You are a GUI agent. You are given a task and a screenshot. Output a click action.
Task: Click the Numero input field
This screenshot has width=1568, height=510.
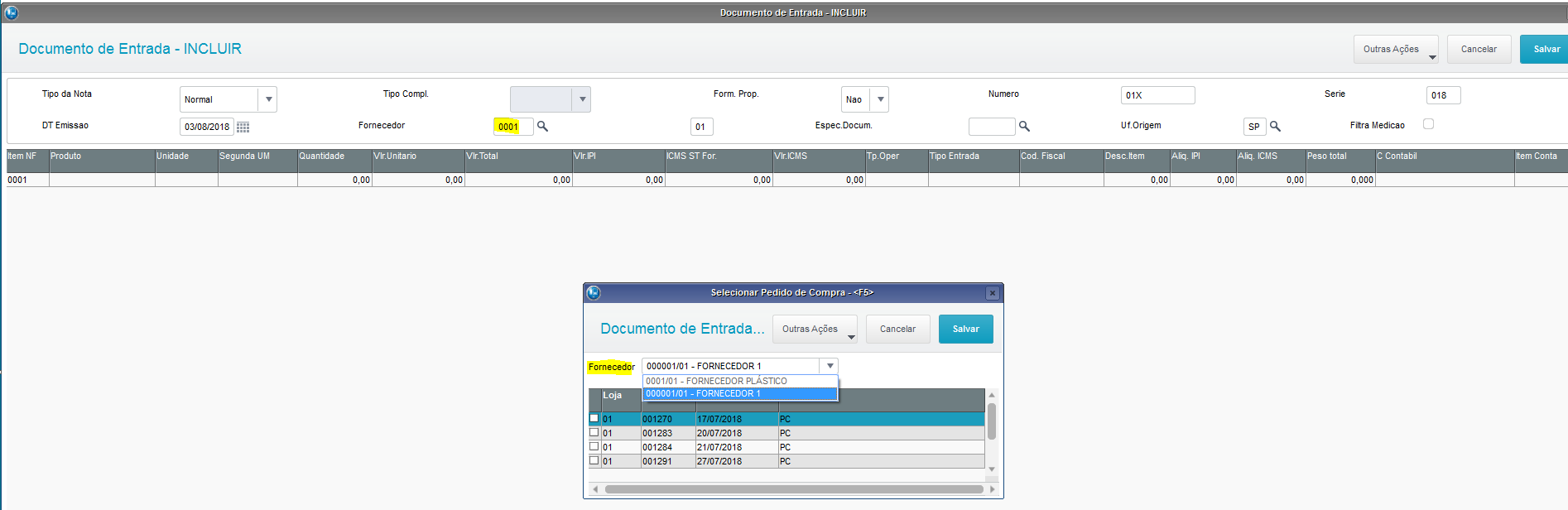(1157, 95)
